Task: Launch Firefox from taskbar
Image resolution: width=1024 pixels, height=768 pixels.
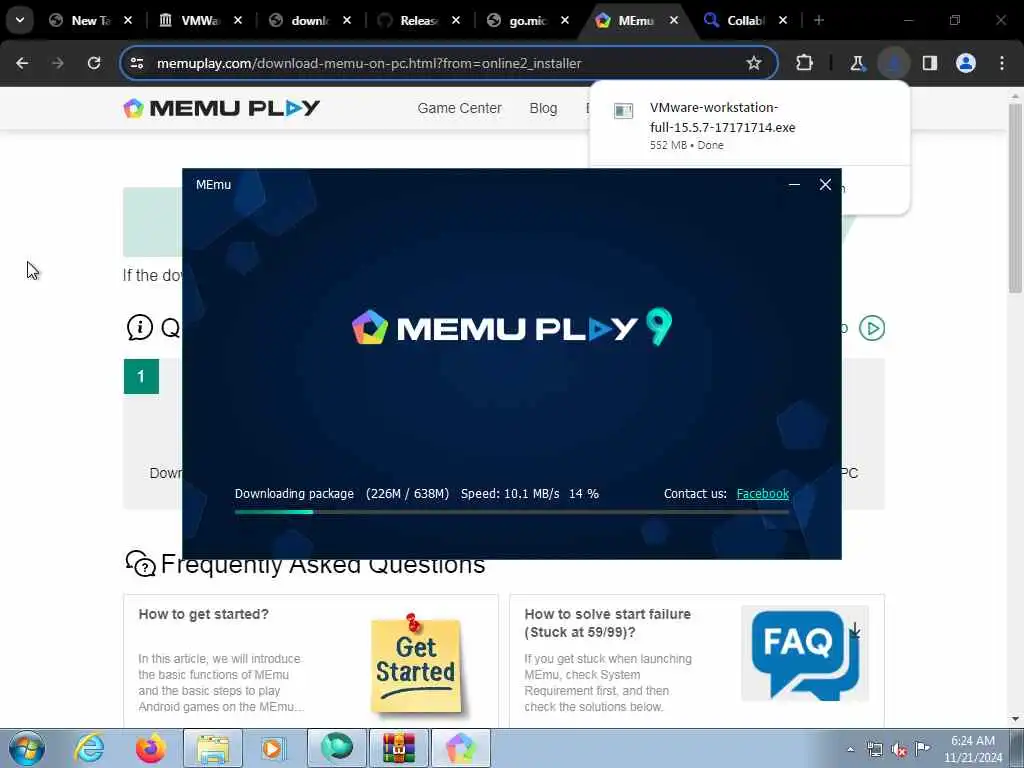Action: (151, 748)
